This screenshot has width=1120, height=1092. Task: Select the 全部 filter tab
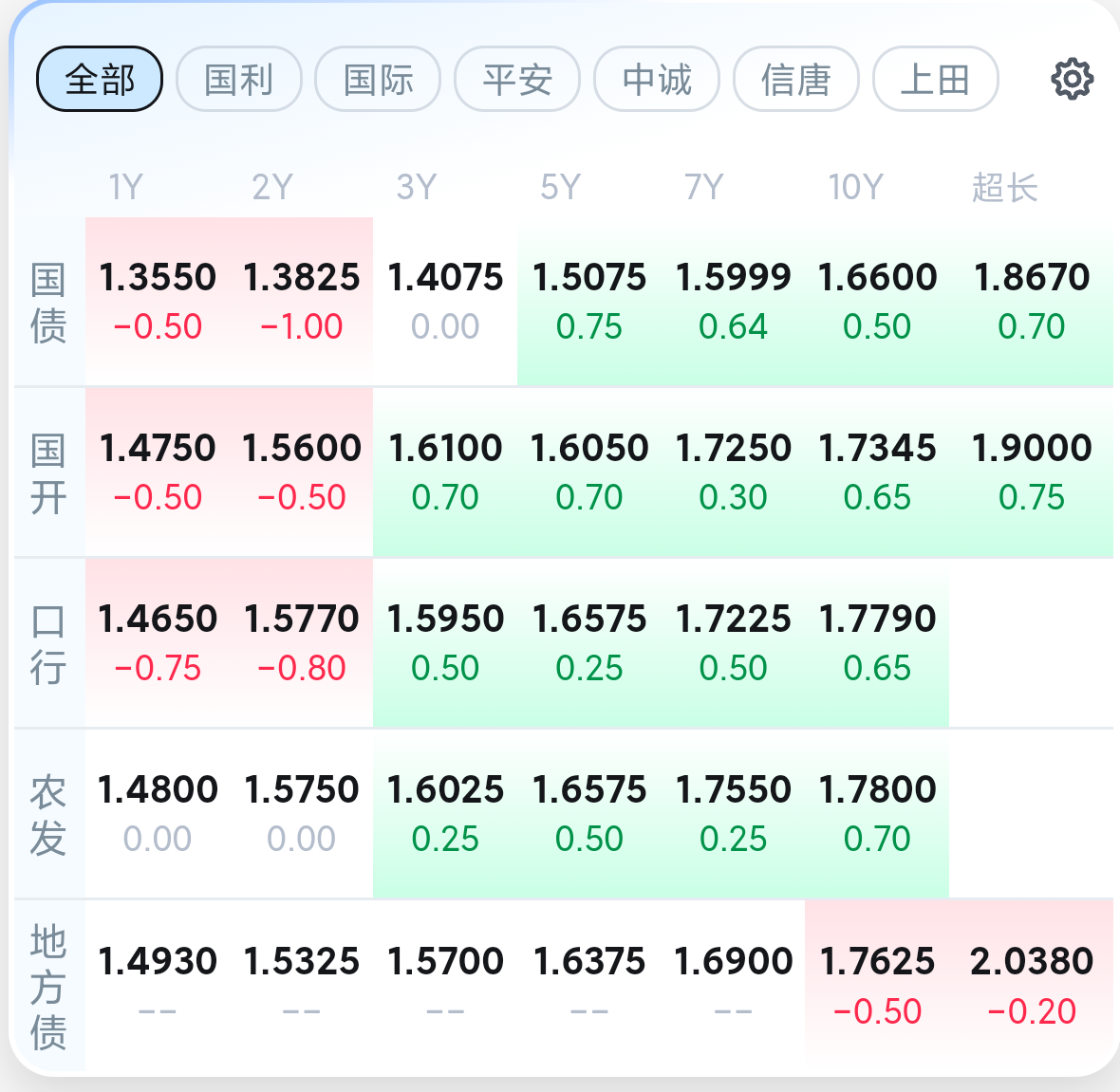(x=100, y=80)
